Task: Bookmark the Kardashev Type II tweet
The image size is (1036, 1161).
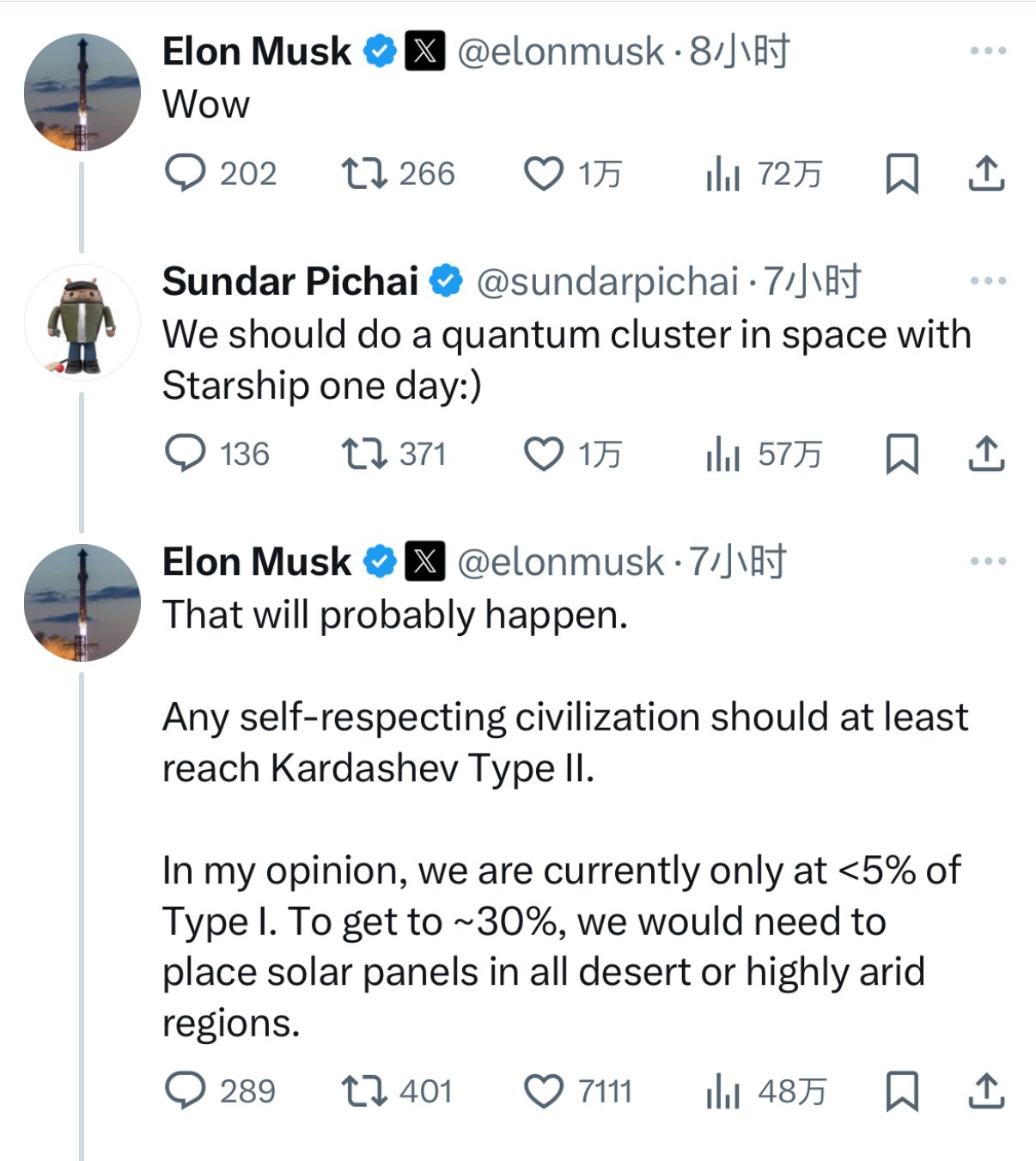Action: 902,1091
